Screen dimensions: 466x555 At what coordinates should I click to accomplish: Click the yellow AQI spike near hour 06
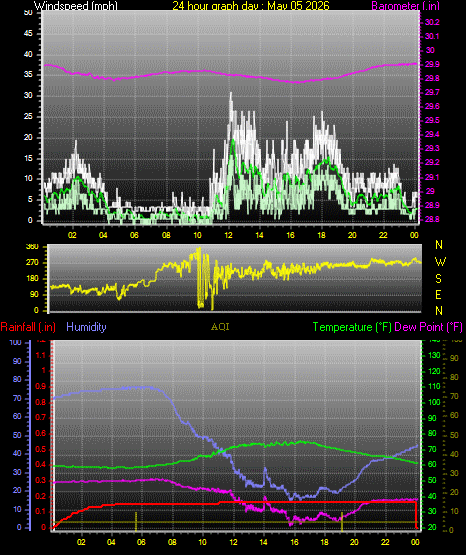[x=136, y=521]
